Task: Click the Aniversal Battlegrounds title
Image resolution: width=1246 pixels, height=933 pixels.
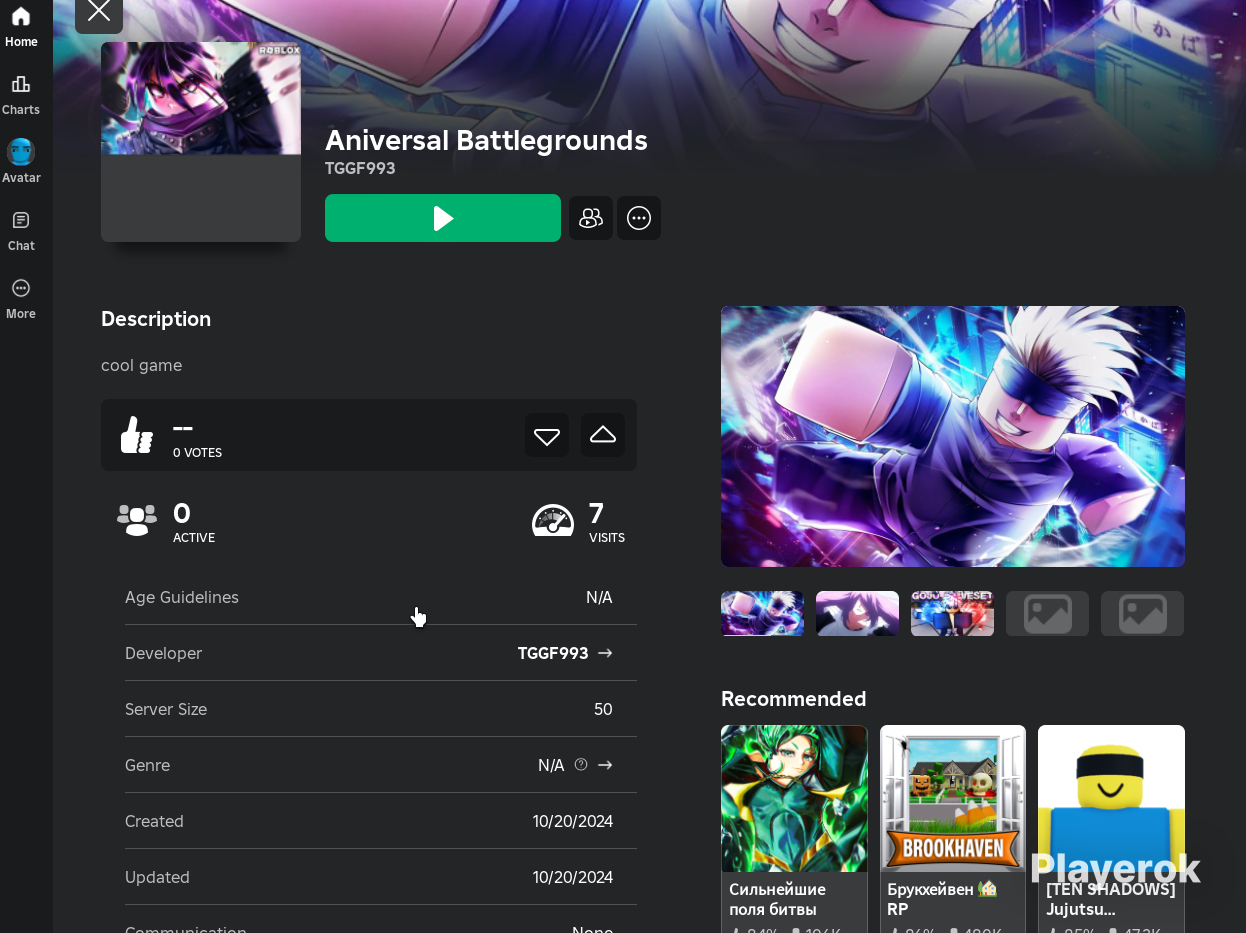Action: 486,140
